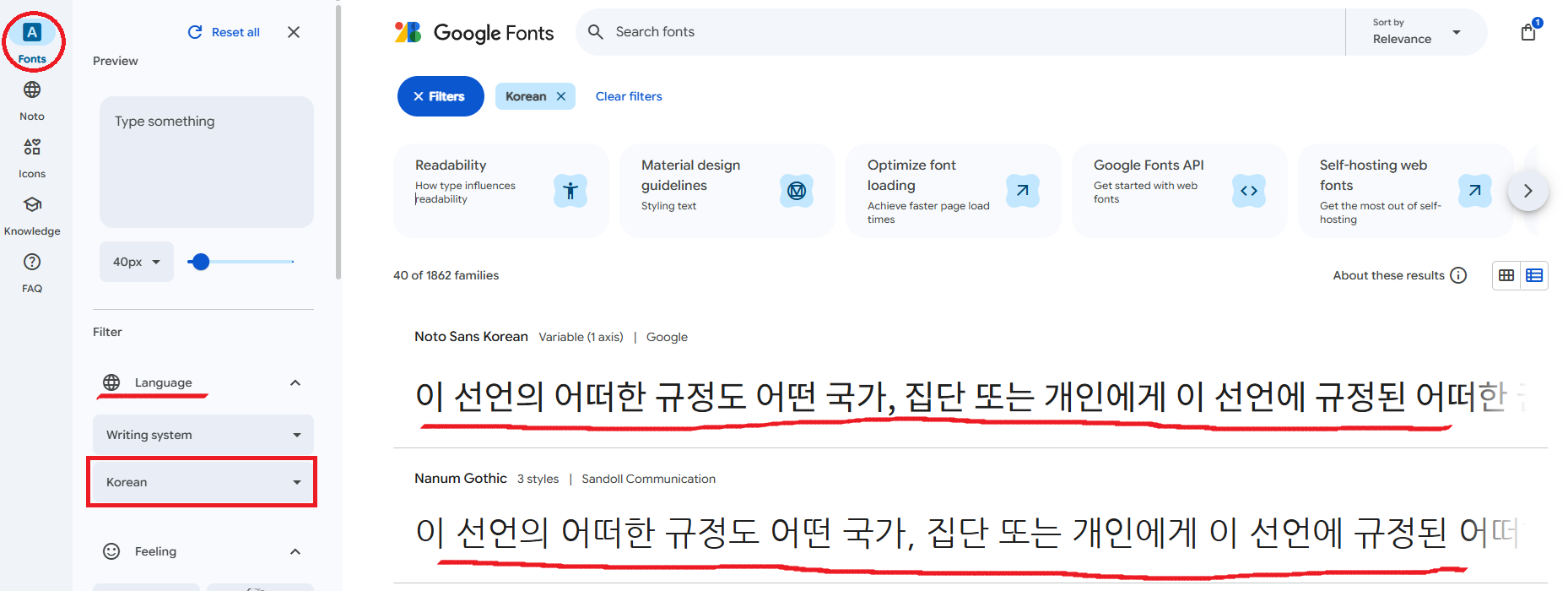Show next cards with right chevron
This screenshot has height=591, width=1568.
[x=1527, y=191]
